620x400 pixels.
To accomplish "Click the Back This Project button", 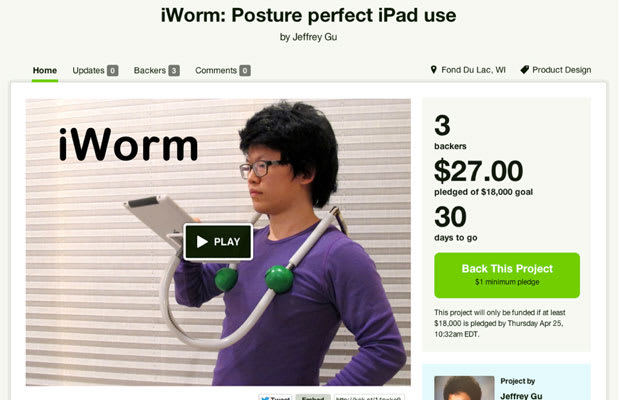I will (x=507, y=275).
